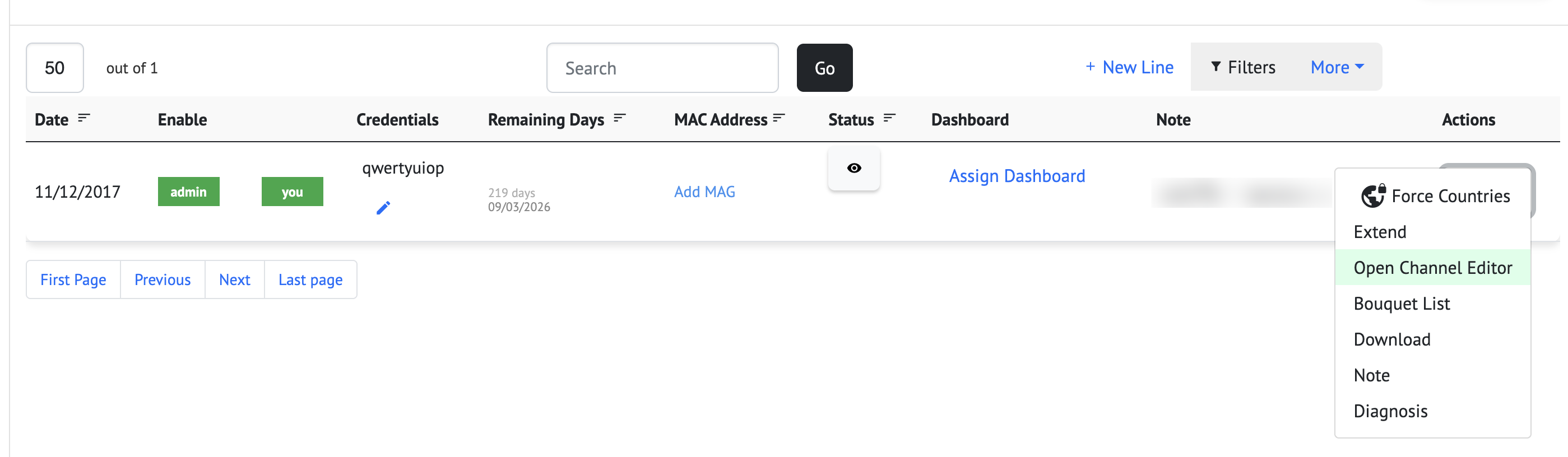Viewport: 1568px width, 457px height.
Task: Open the Filters panel
Action: coord(1242,68)
